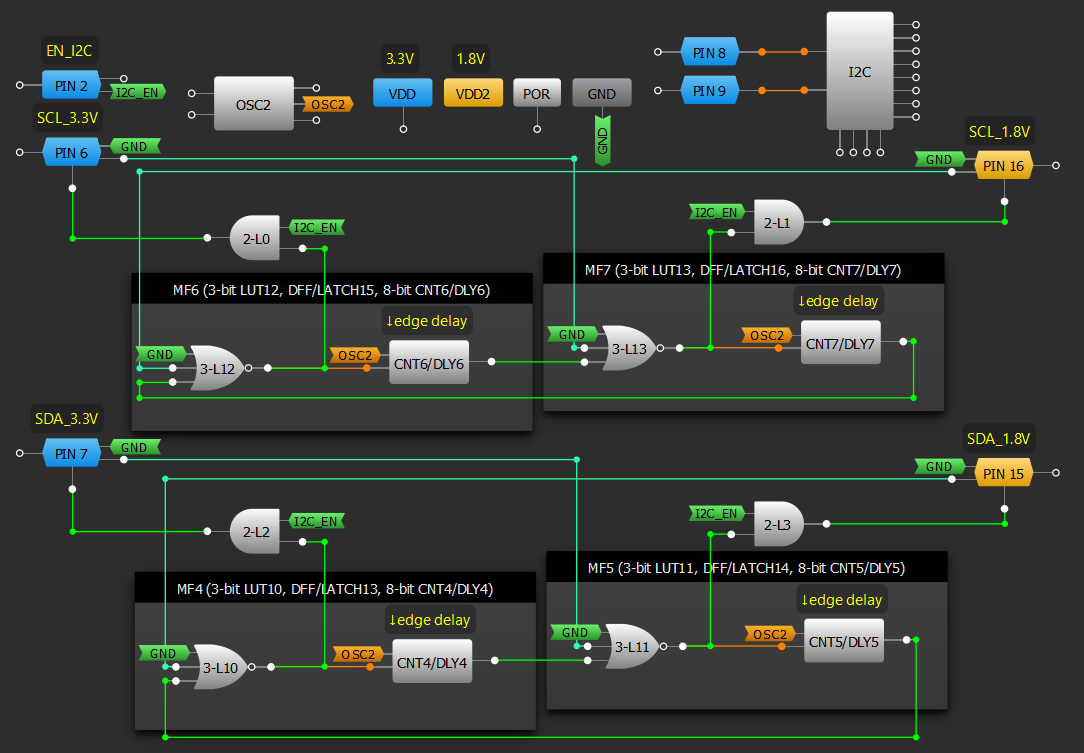The image size is (1084, 753).
Task: Select the orange VDD2 power block
Action: click(x=473, y=93)
